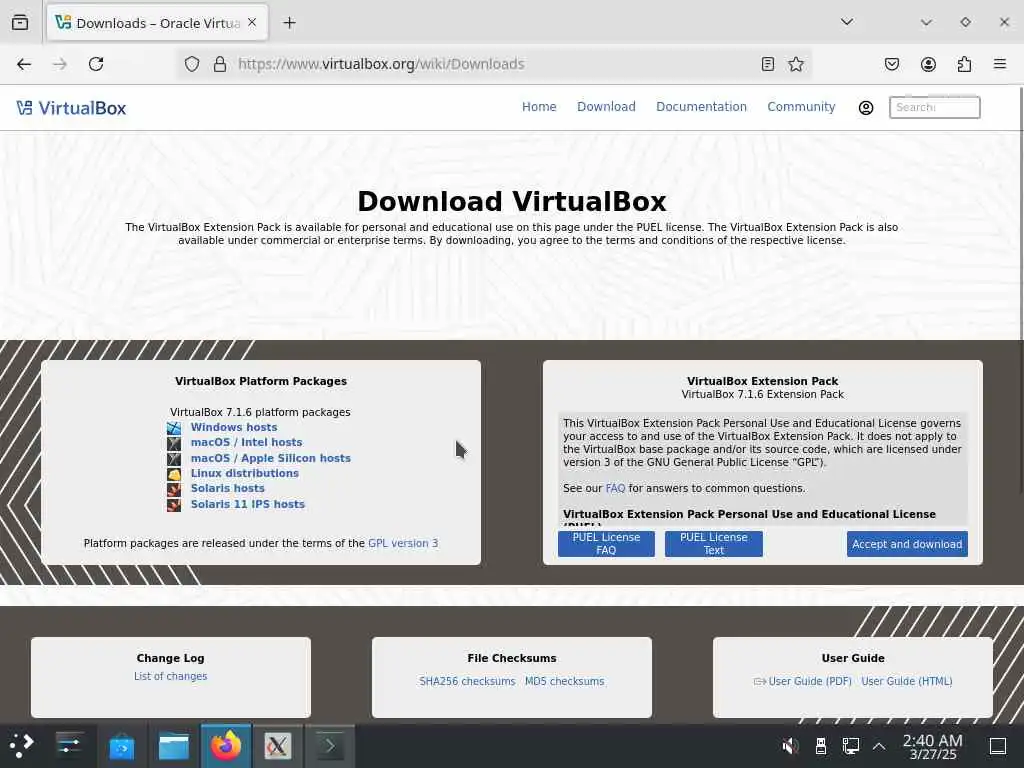Click the Solaris hosts icon
1024x768 pixels.
(x=174, y=489)
